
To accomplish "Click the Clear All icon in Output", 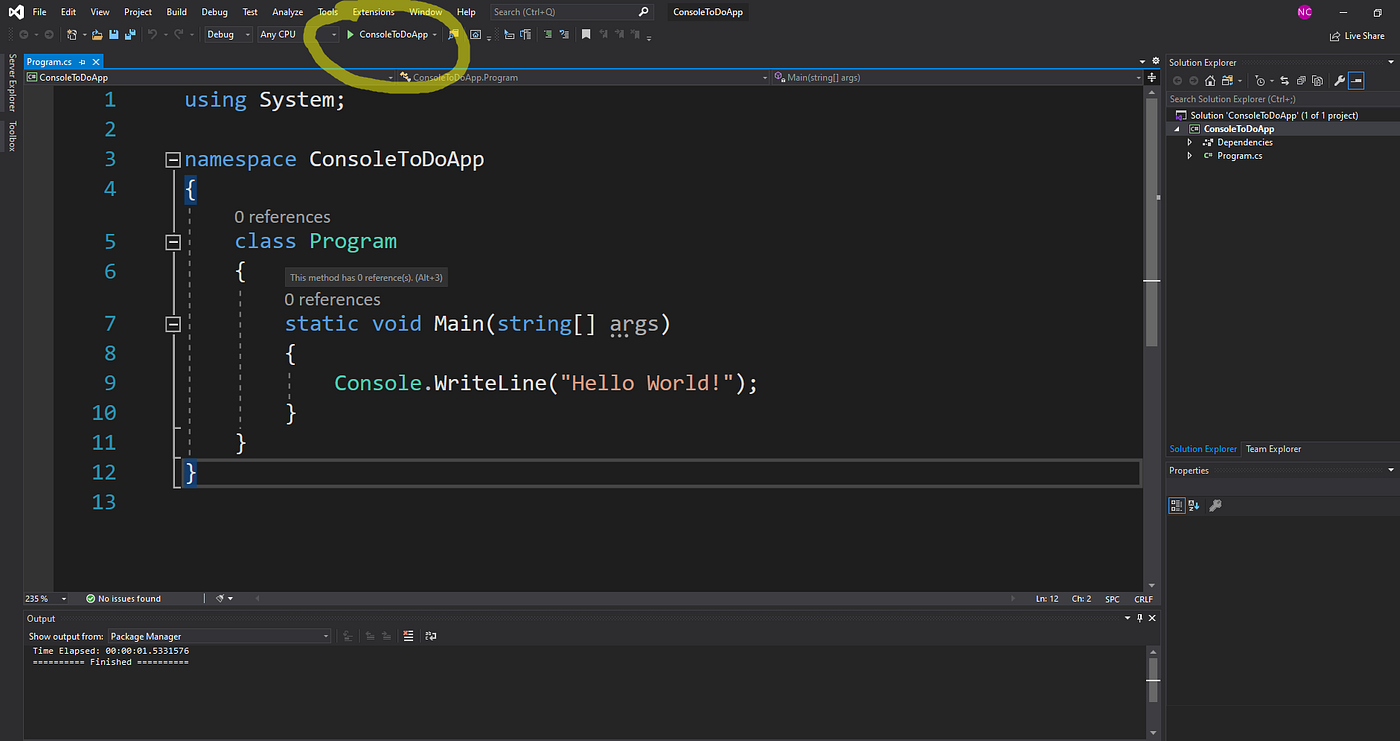I will (x=408, y=636).
